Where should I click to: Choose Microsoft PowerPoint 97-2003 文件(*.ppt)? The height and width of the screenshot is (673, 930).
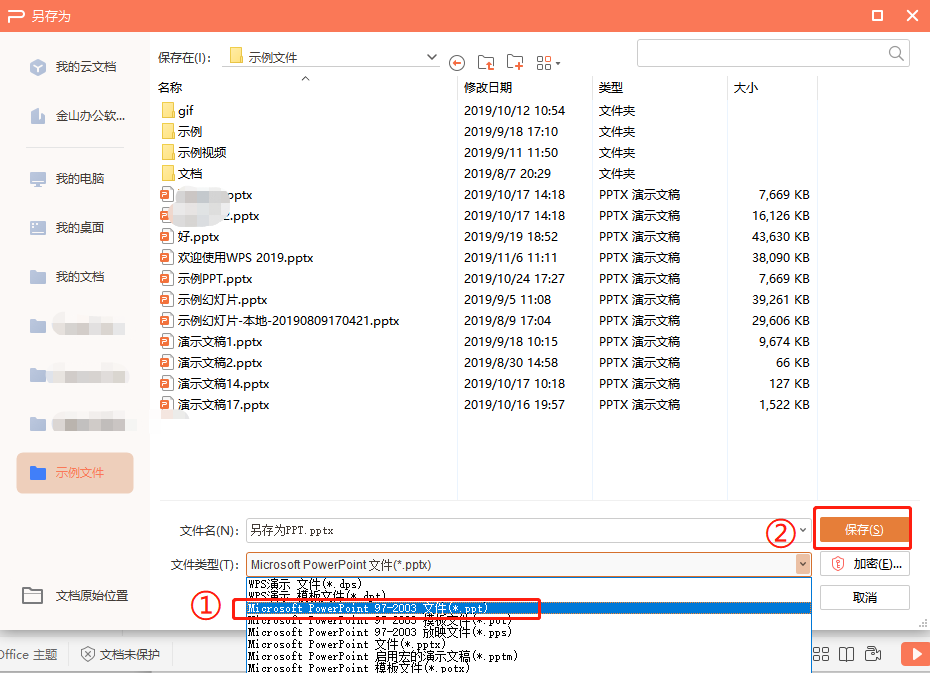[x=528, y=608]
